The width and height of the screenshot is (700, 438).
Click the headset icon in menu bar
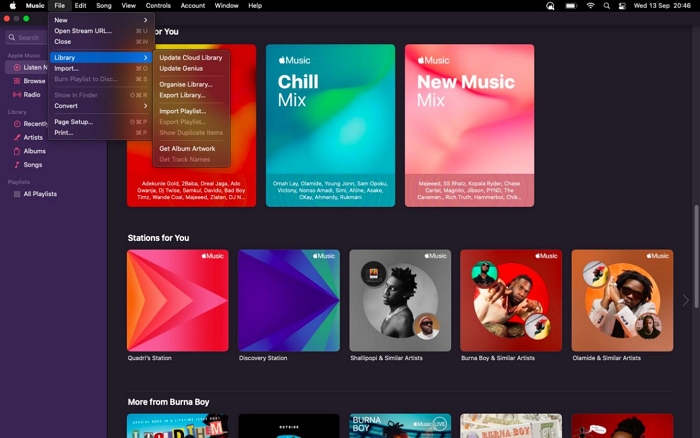pyautogui.click(x=550, y=6)
